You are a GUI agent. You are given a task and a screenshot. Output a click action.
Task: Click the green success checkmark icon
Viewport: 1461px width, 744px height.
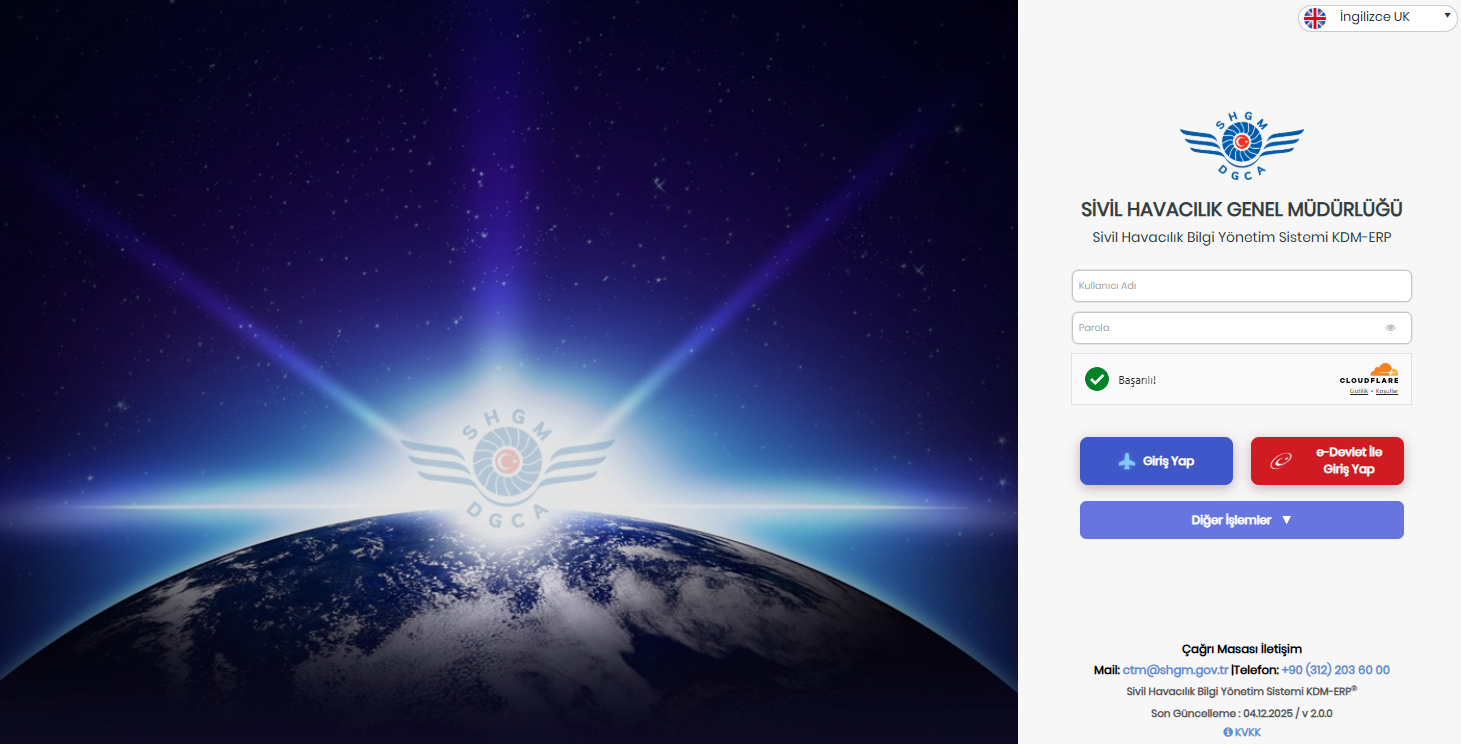point(1097,379)
